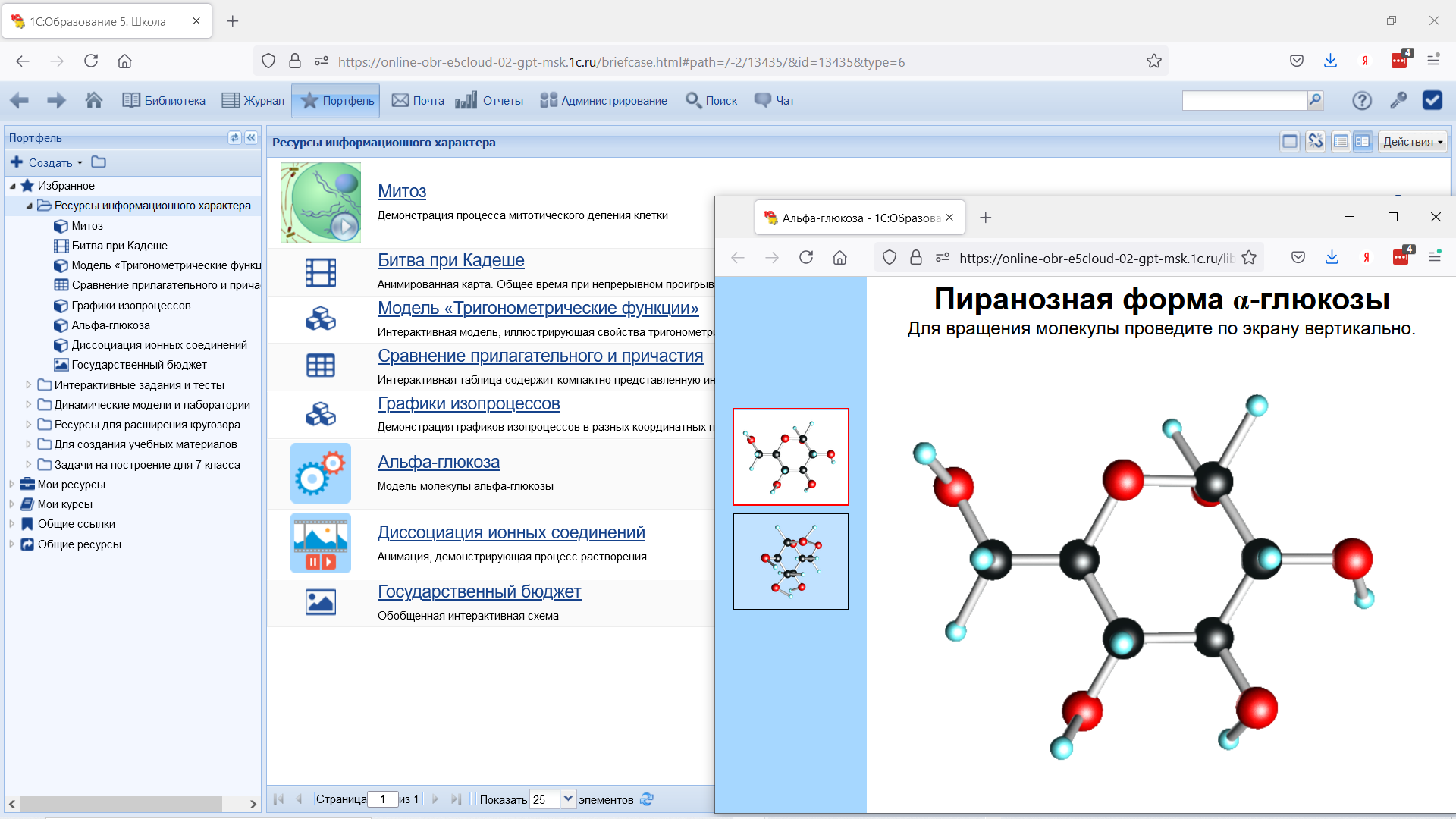Open the Показать 25 elements dropdown
The width and height of the screenshot is (1456, 819).
pyautogui.click(x=568, y=799)
